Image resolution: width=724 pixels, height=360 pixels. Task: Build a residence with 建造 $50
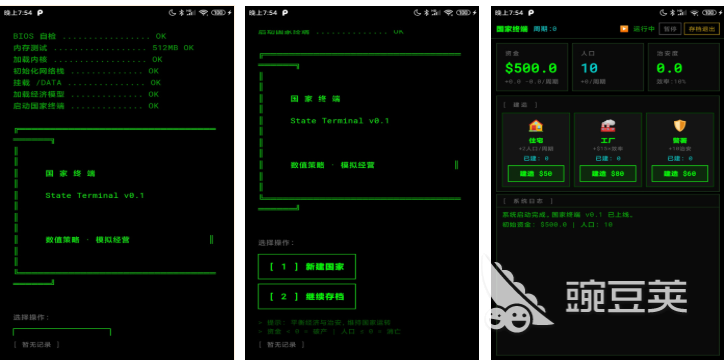click(x=536, y=174)
